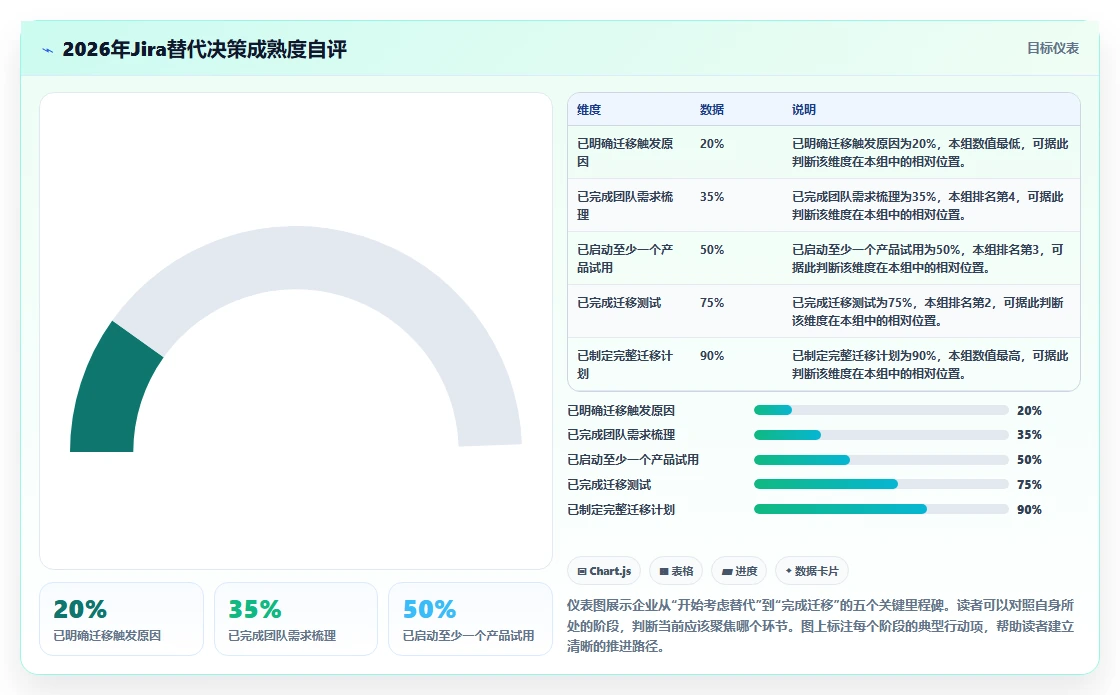
Task: Click the 20% value in the table
Action: coord(712,144)
